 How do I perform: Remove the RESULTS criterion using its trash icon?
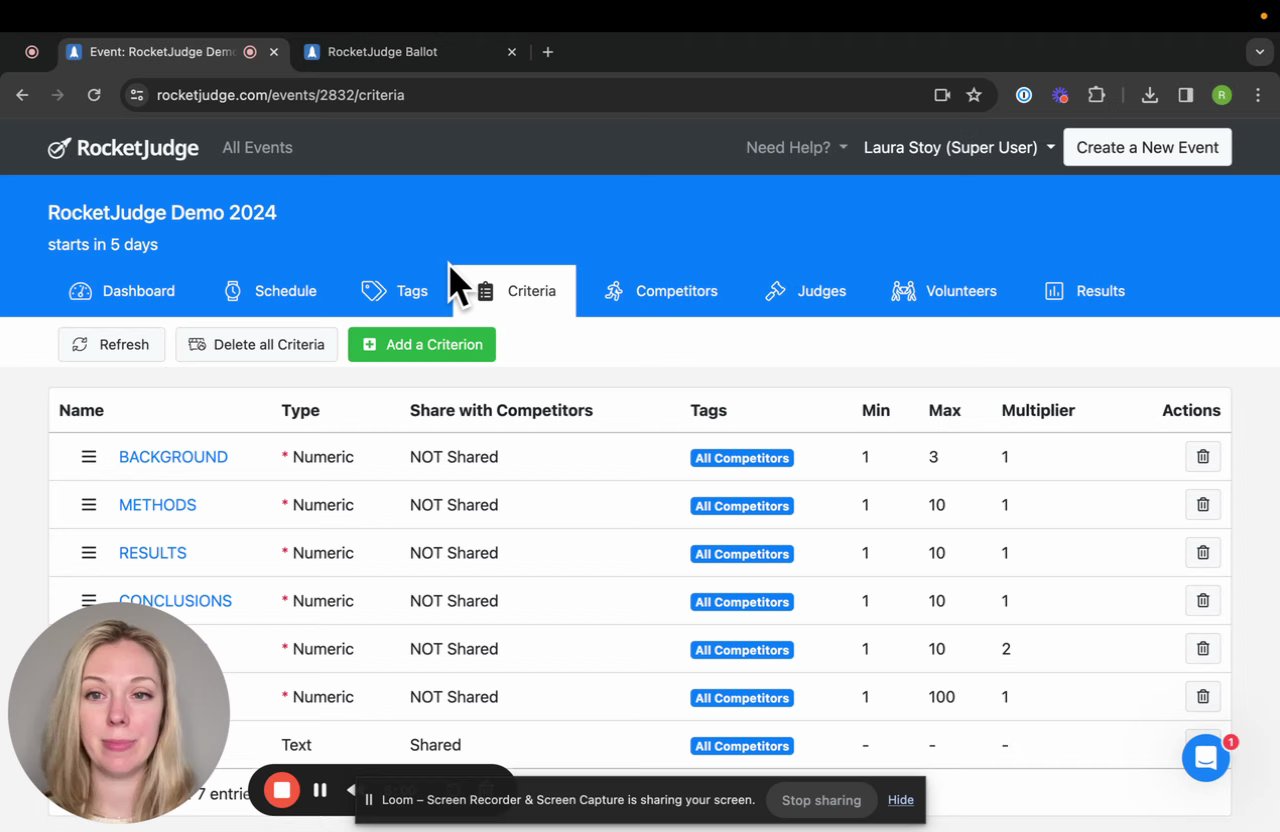coord(1203,553)
